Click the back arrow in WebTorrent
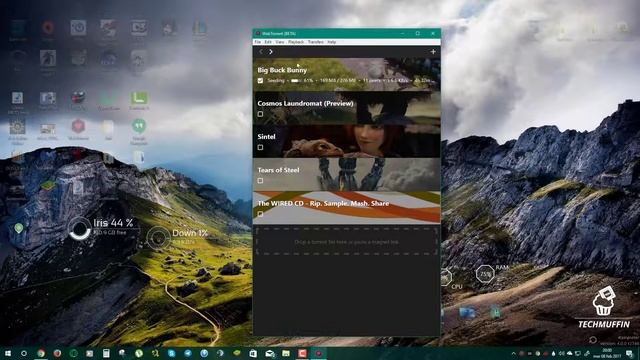 tap(261, 52)
